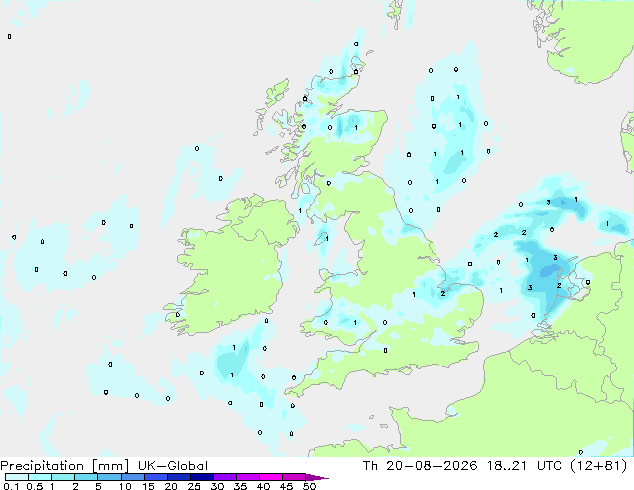Image resolution: width=634 pixels, height=490 pixels.
Task: Click the '10' legend scale label
Action: (x=125, y=486)
